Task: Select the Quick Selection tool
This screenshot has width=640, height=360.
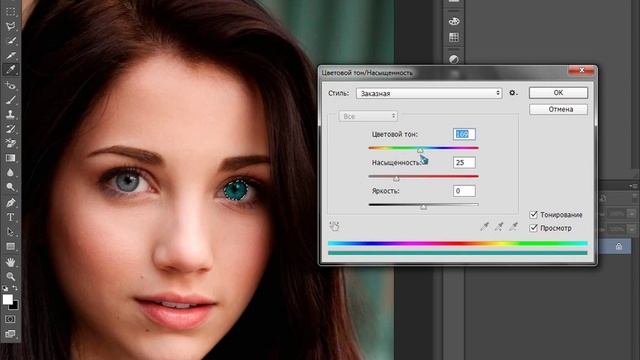Action: tap(11, 40)
